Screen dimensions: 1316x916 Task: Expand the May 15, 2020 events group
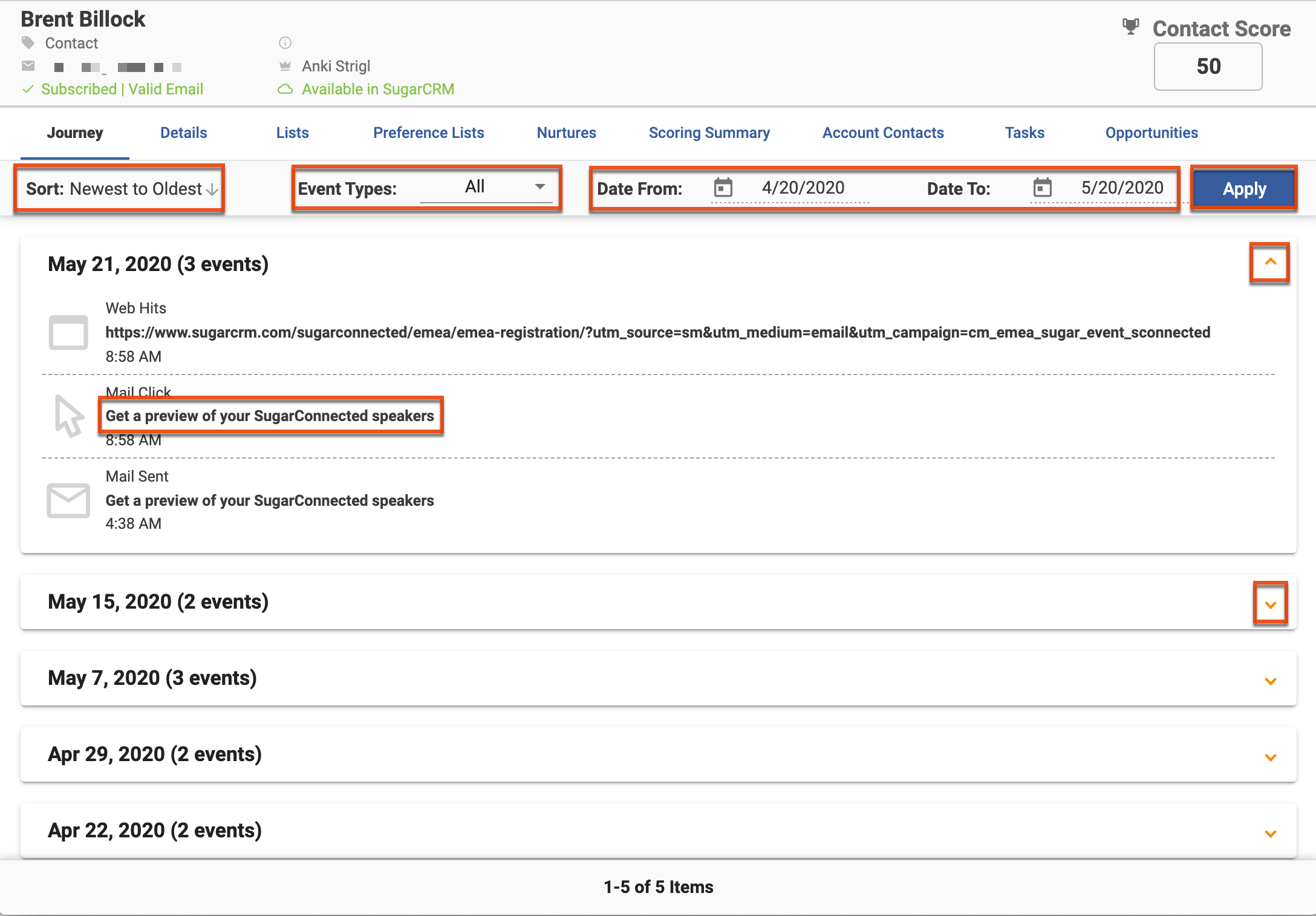click(x=1270, y=604)
